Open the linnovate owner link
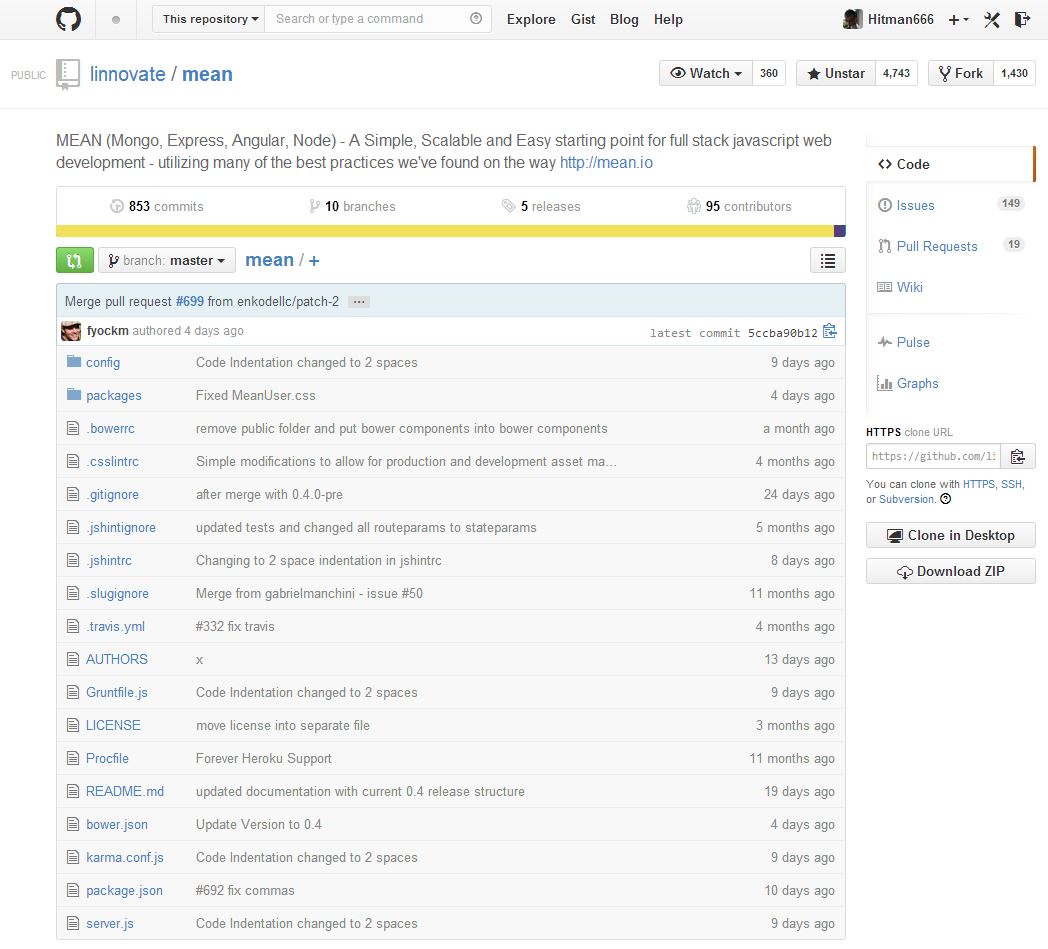The height and width of the screenshot is (949, 1048). (128, 74)
